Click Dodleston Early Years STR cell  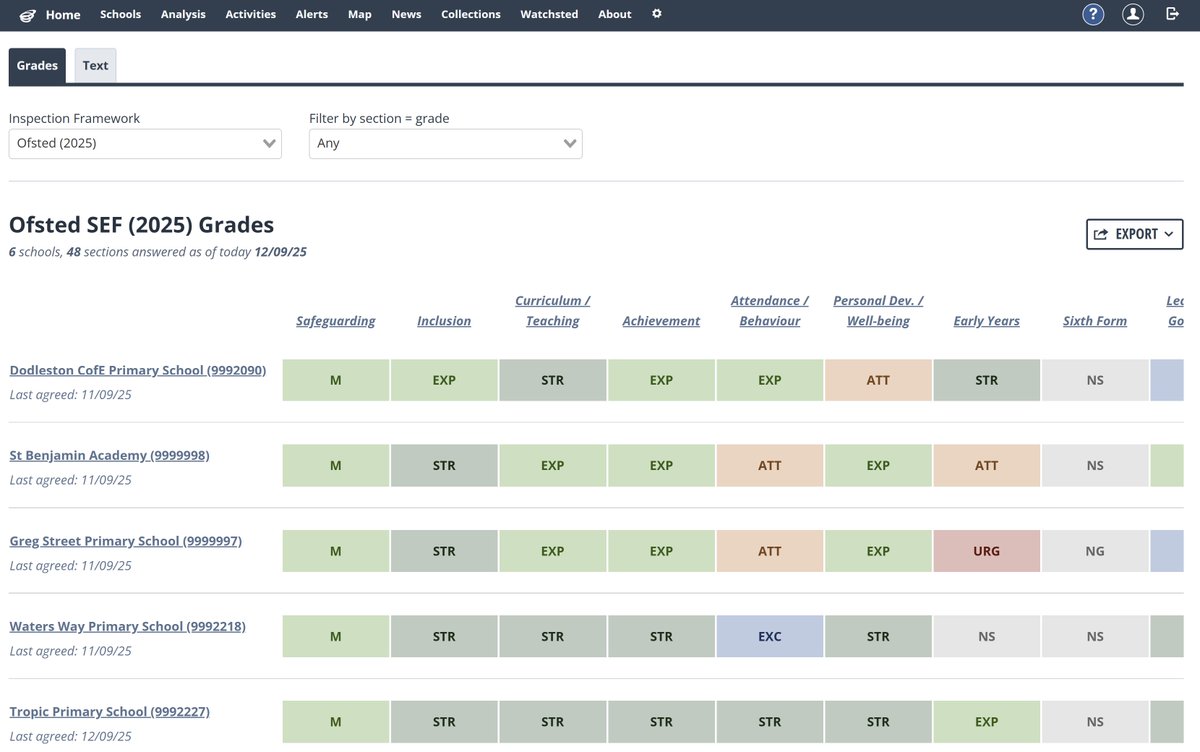pyautogui.click(x=987, y=380)
